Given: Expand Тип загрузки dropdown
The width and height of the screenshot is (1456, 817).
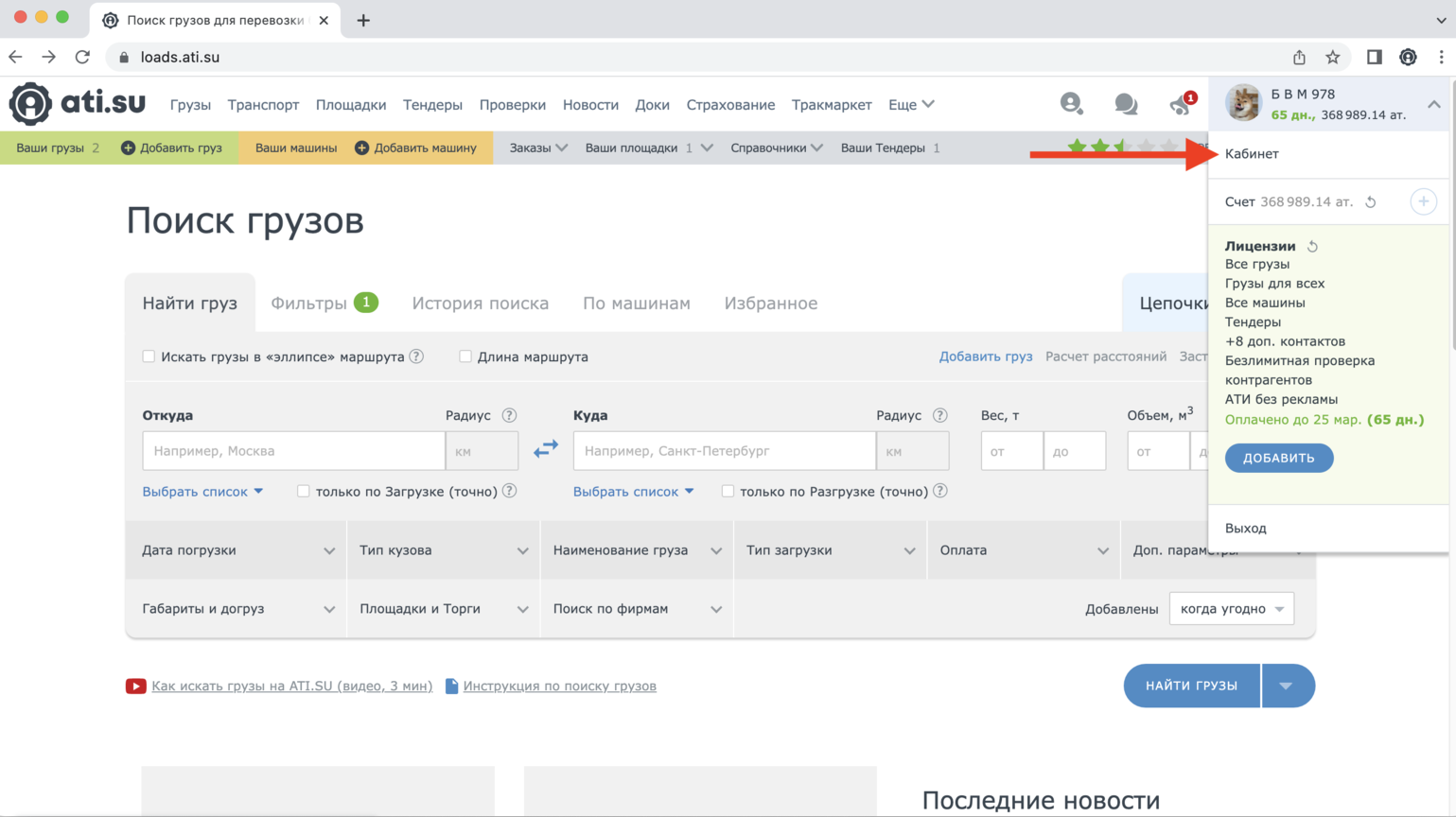Looking at the screenshot, I should (x=831, y=550).
